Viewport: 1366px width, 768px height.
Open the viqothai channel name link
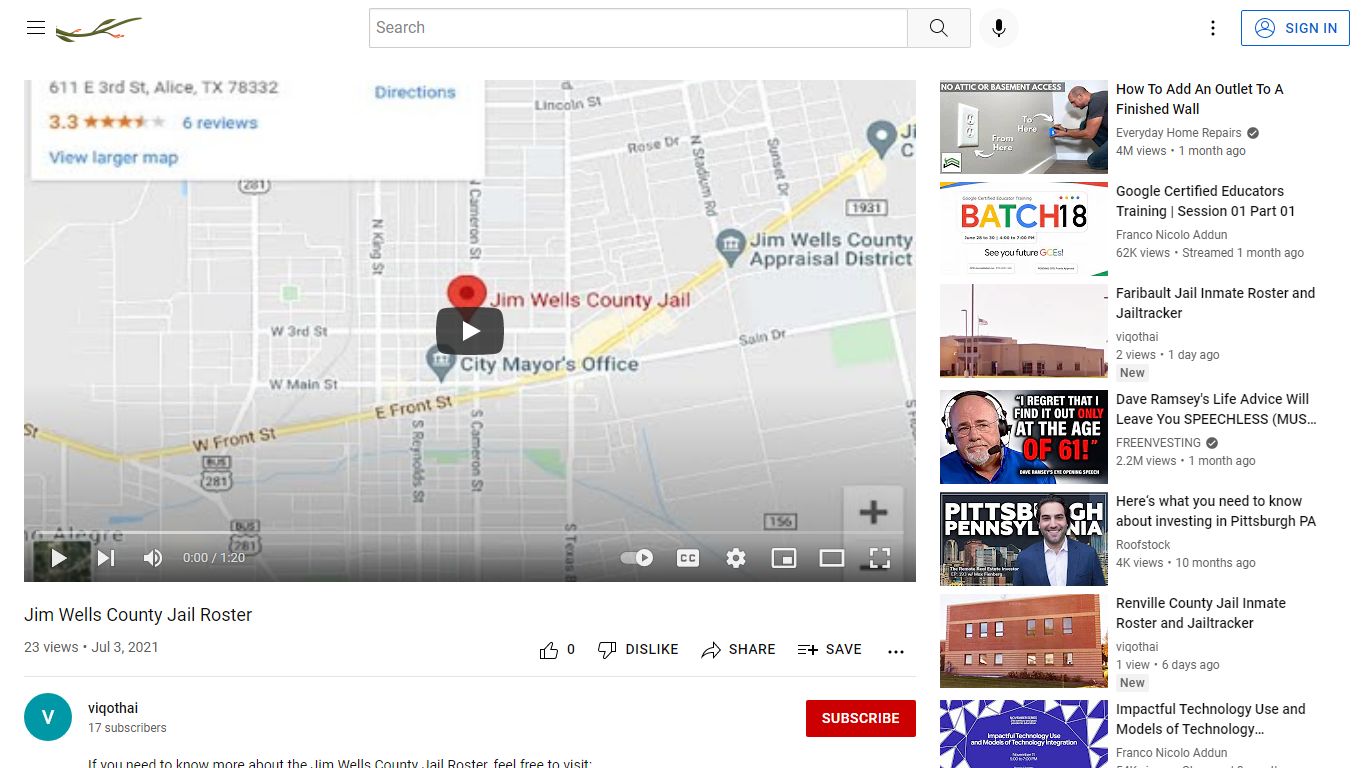(x=113, y=708)
